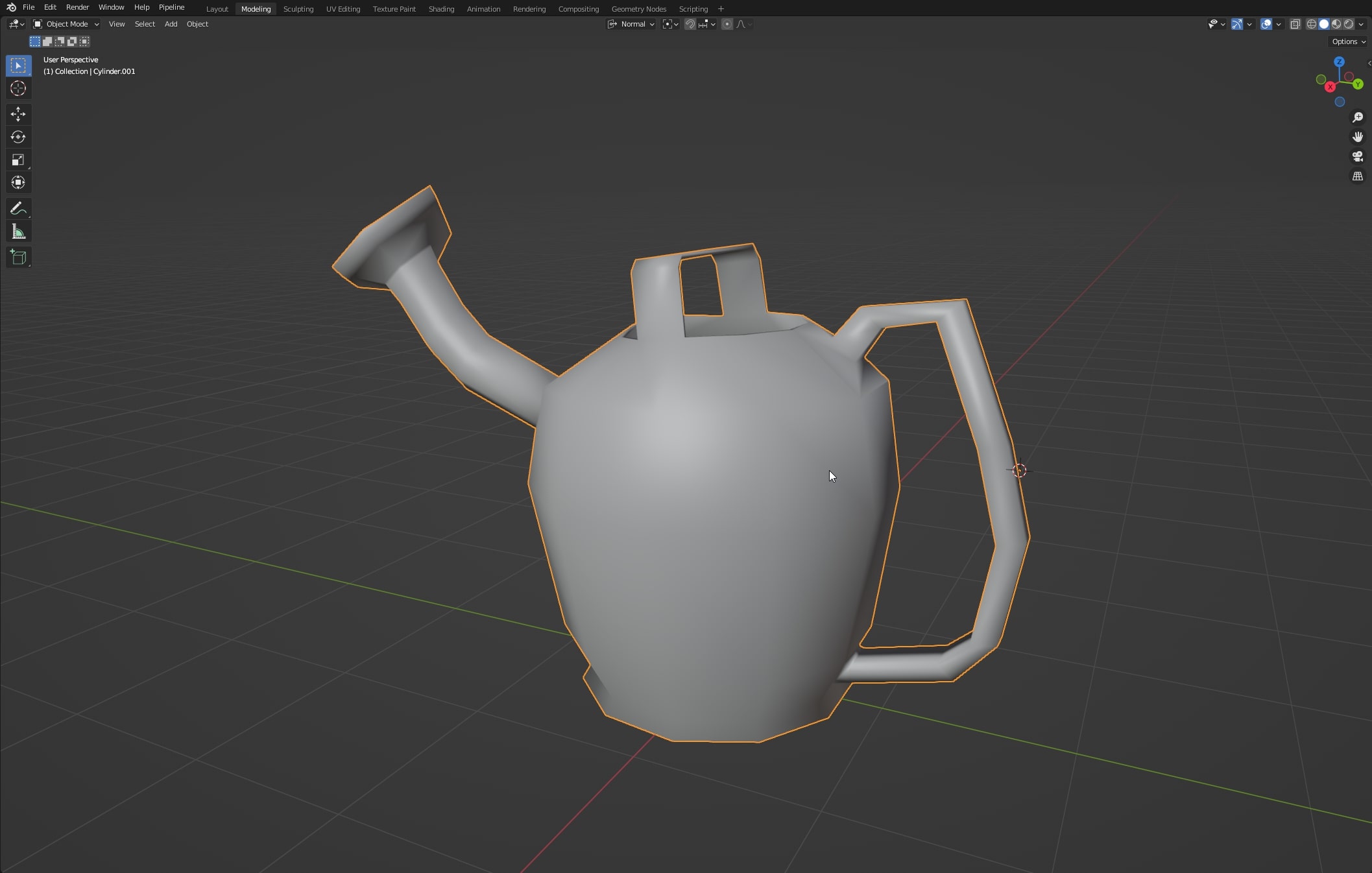Click the Z axis on navigation gizmo
Image resolution: width=1372 pixels, height=873 pixels.
point(1339,62)
